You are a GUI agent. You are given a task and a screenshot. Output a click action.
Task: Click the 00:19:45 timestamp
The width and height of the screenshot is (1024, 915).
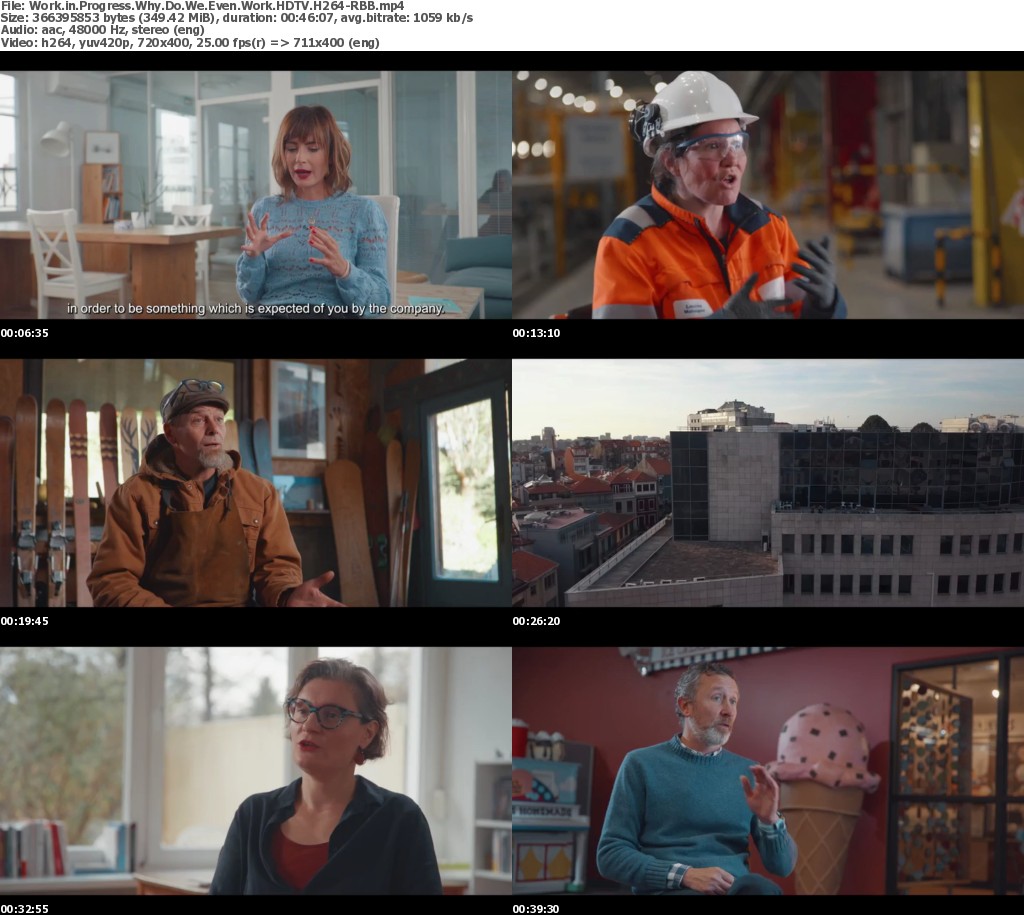(x=24, y=621)
